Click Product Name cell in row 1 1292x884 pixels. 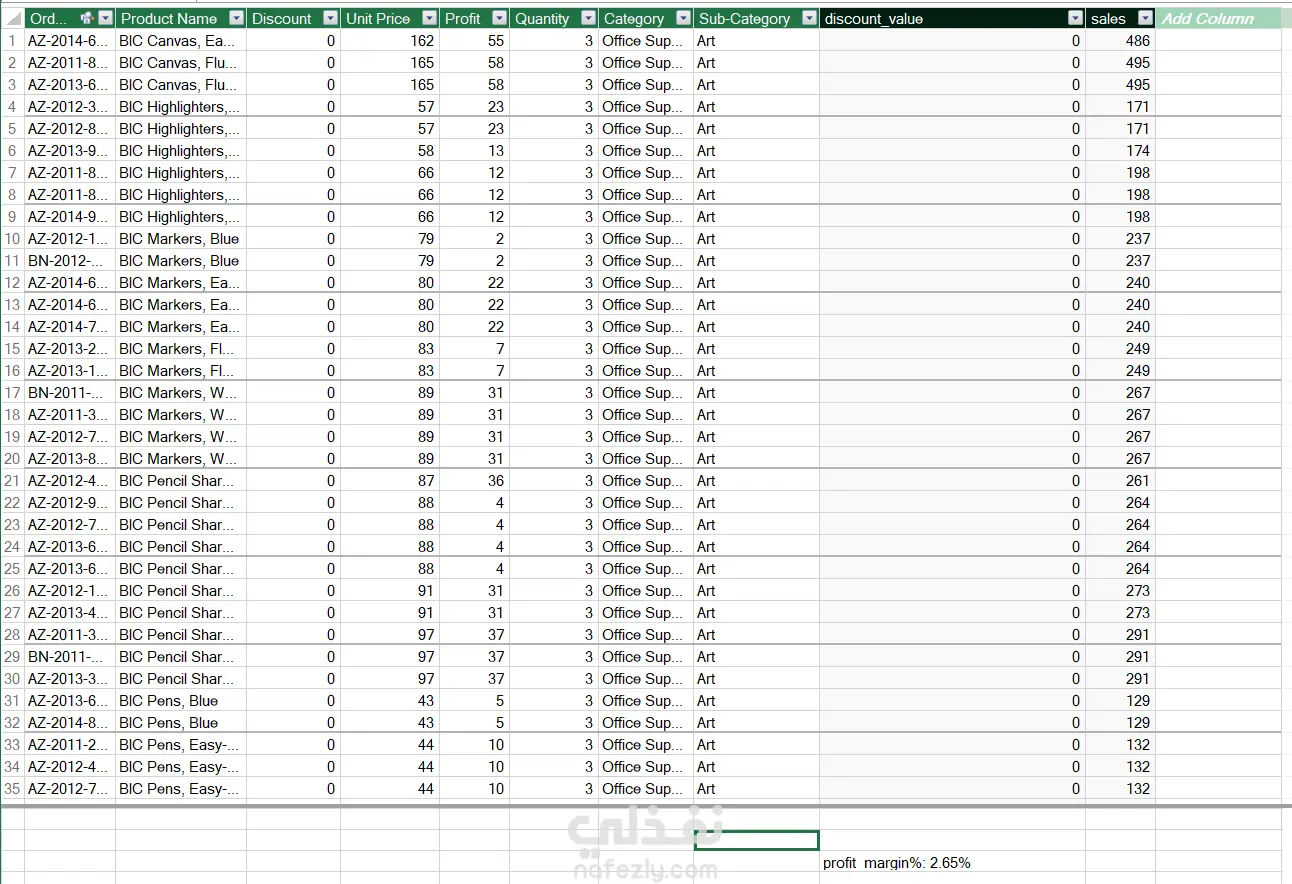point(181,40)
